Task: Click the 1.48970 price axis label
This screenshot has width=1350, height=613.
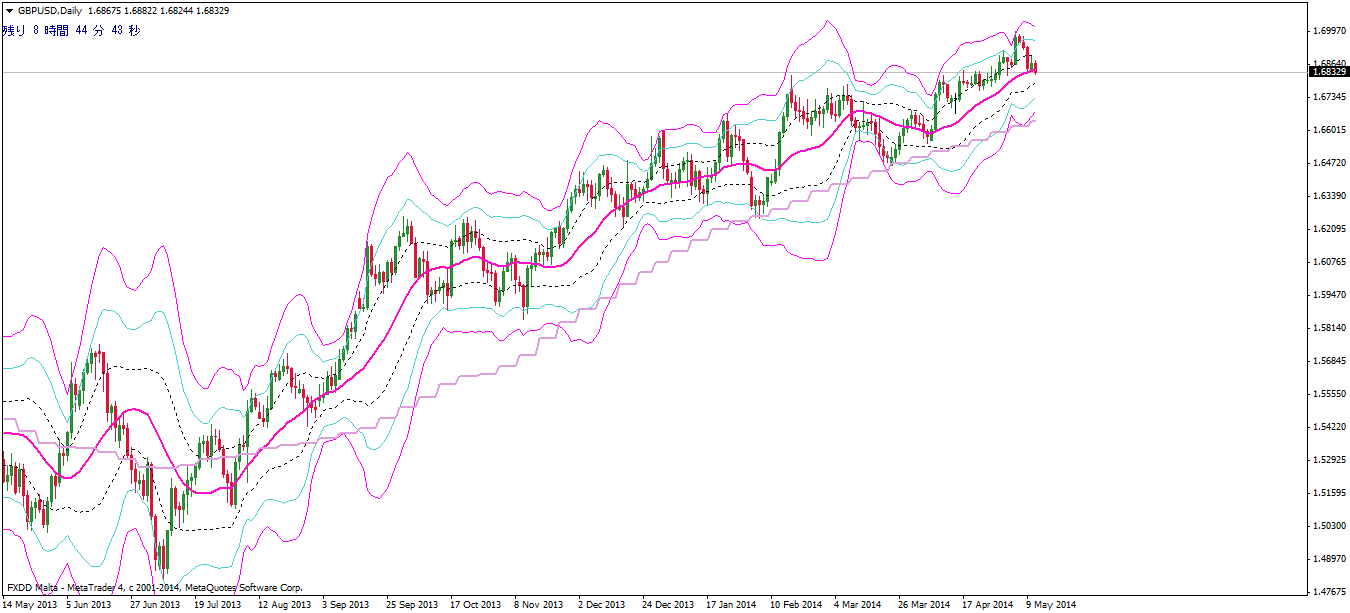Action: [1328, 559]
